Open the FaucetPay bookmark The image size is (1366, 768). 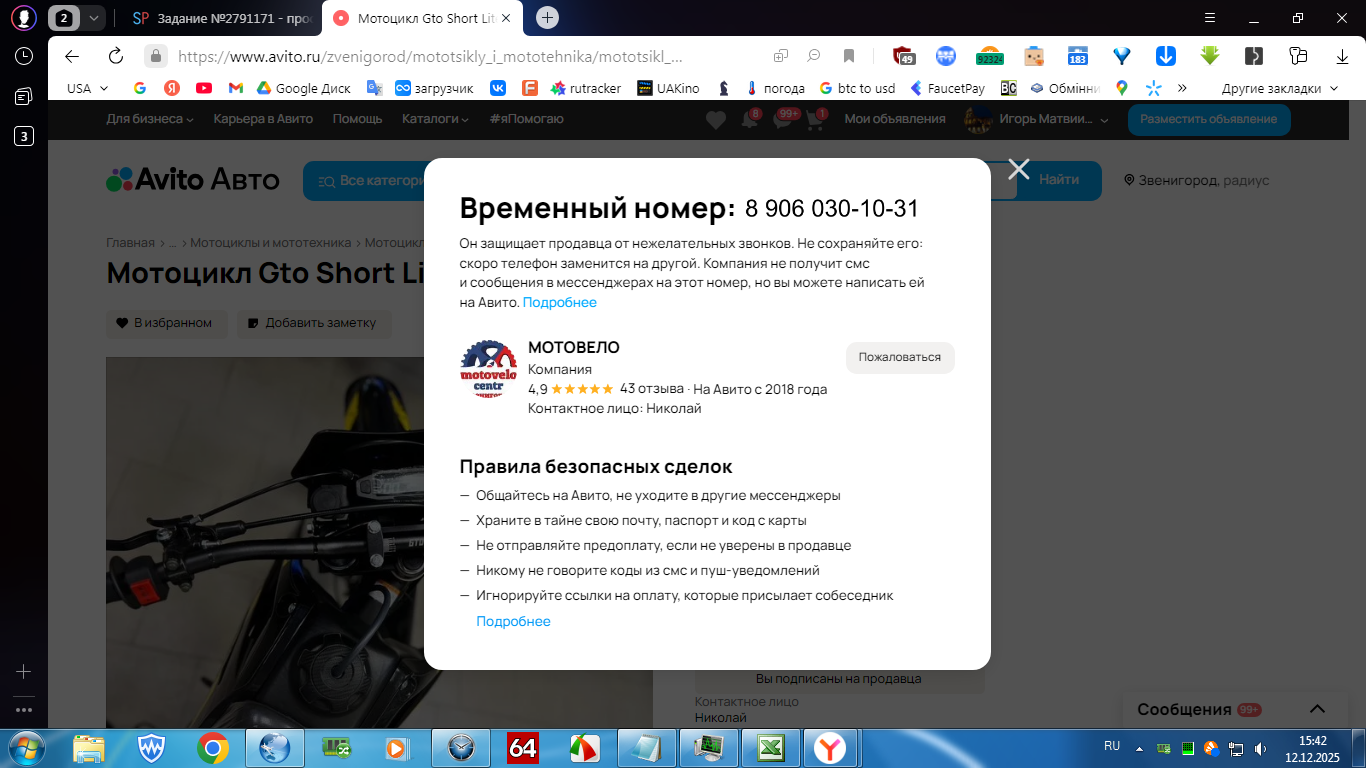coord(947,88)
